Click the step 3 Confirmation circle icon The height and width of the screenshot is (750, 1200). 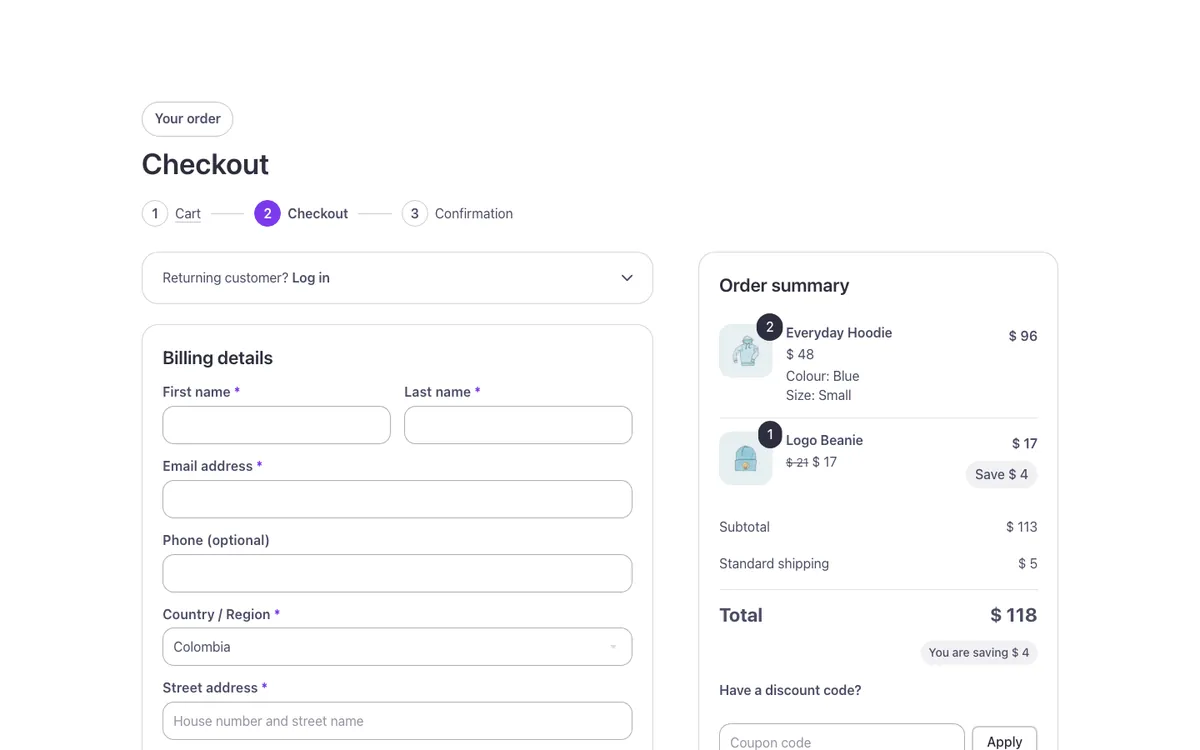(415, 213)
